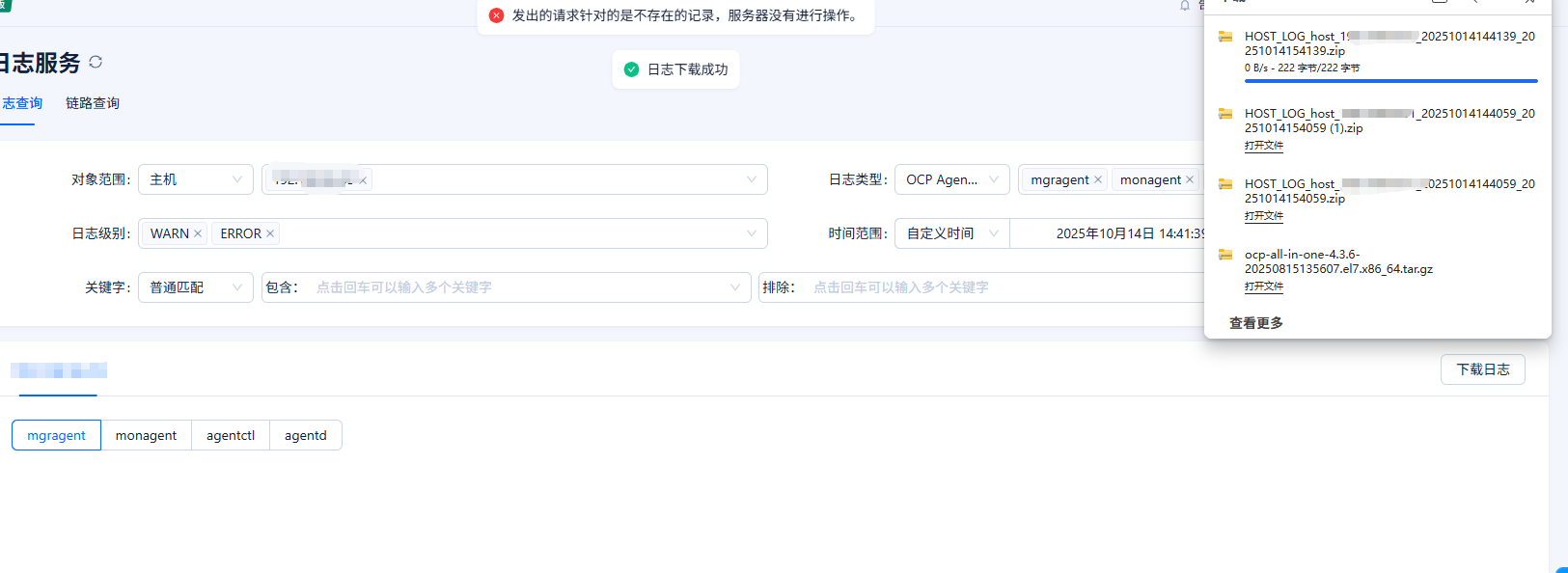Open the 主机 object scope dropdown
Viewport: 1568px width, 573px height.
(x=195, y=179)
